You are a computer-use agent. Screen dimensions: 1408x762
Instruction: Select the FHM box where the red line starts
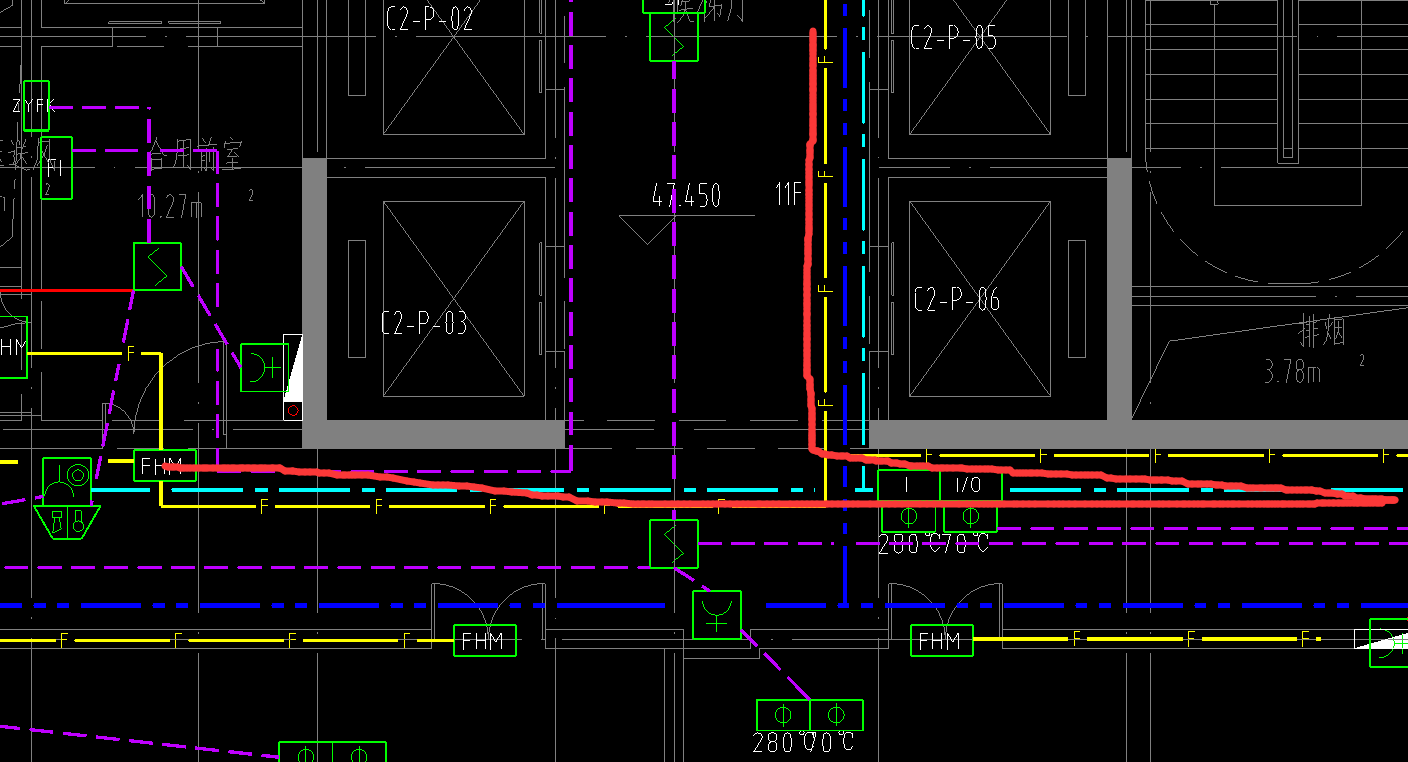pos(165,466)
